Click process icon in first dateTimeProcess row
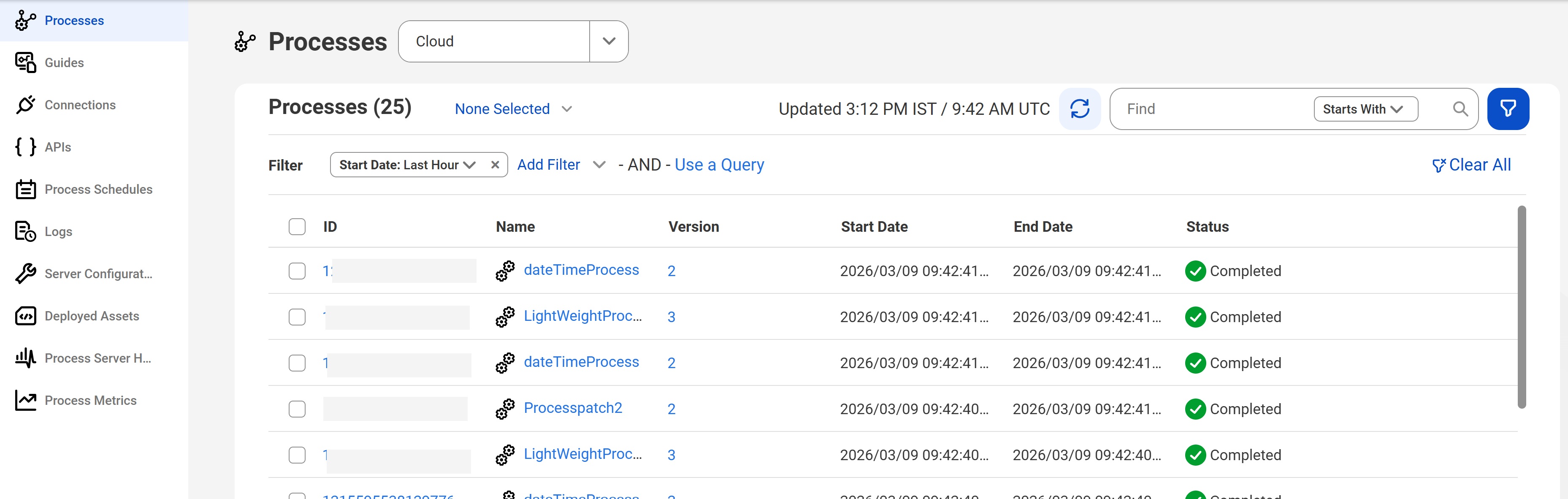This screenshot has width=1568, height=499. [x=505, y=271]
